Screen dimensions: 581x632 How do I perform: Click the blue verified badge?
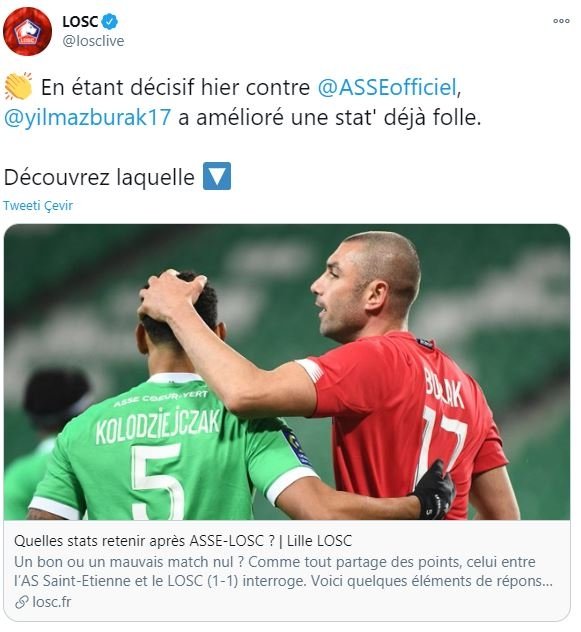[109, 21]
